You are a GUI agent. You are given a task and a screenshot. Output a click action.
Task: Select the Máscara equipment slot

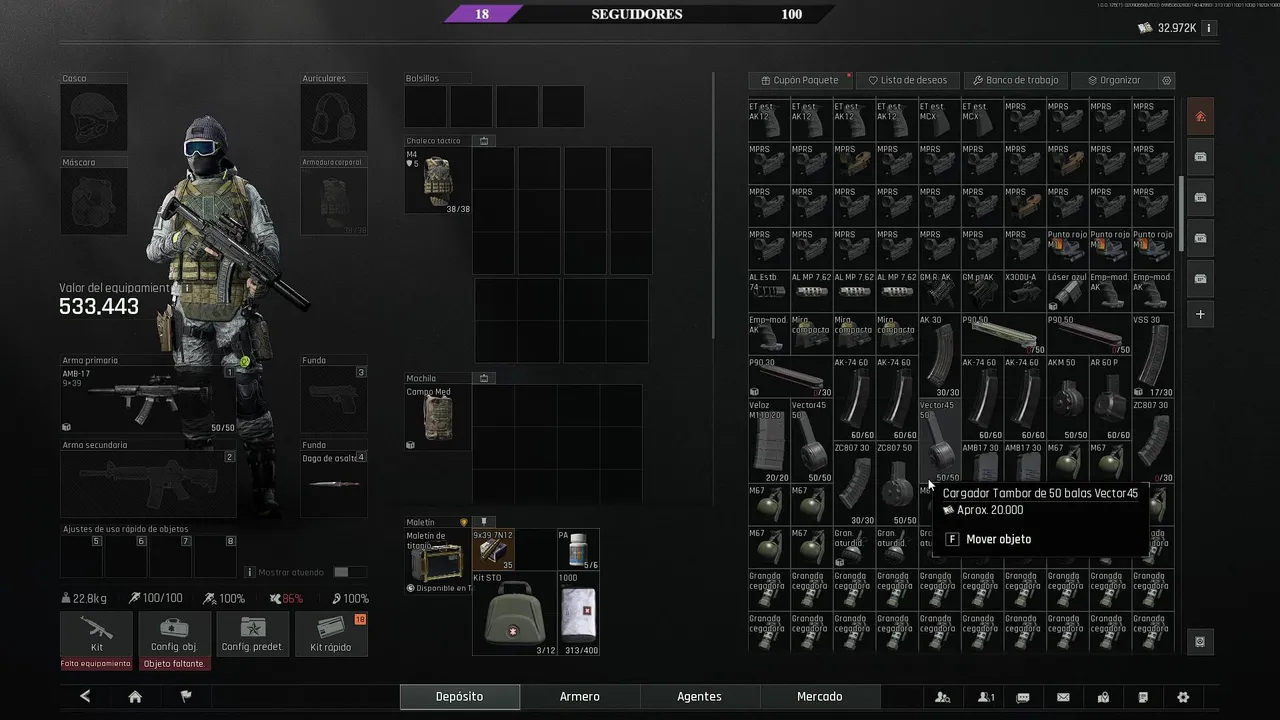tap(94, 201)
